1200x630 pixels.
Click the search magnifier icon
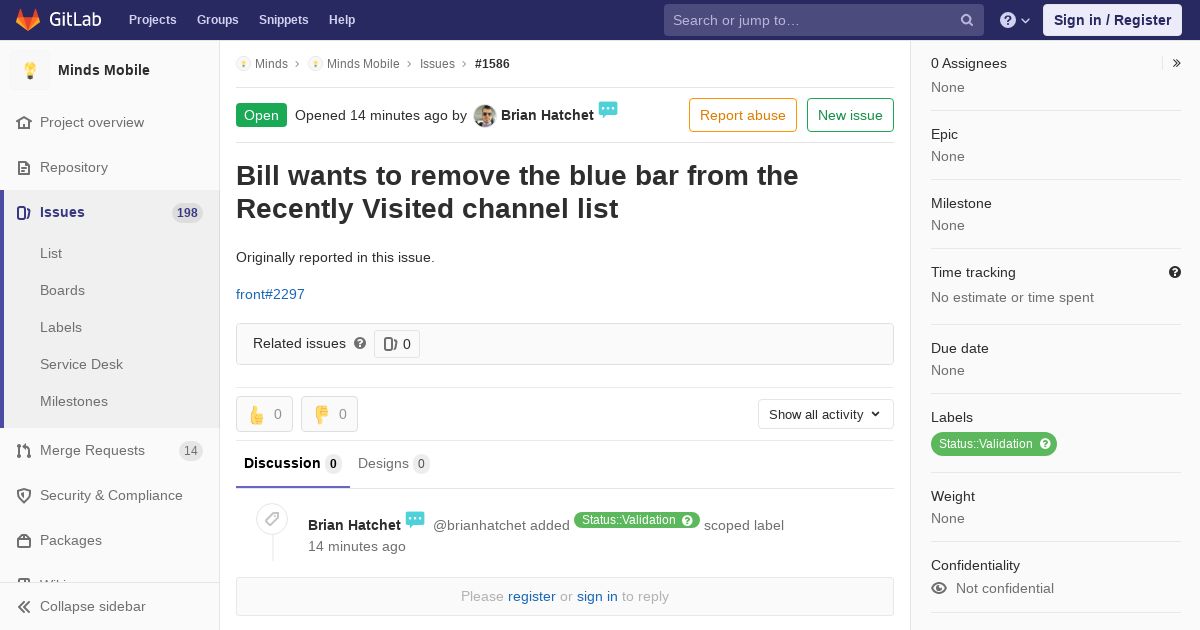coord(967,20)
